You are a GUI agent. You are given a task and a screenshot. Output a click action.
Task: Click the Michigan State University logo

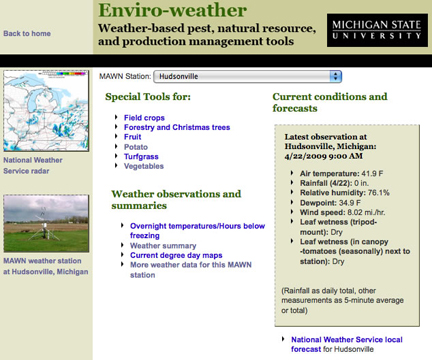pyautogui.click(x=377, y=30)
